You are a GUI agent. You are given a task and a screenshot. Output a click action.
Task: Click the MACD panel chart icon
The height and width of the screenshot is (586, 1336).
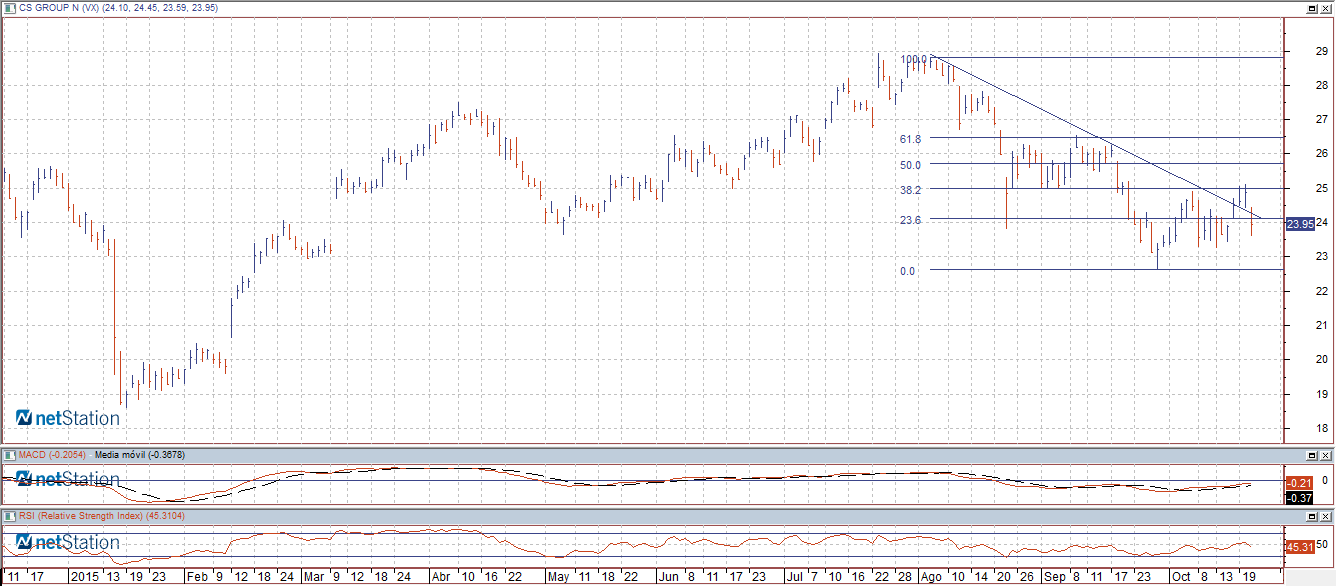click(x=8, y=455)
